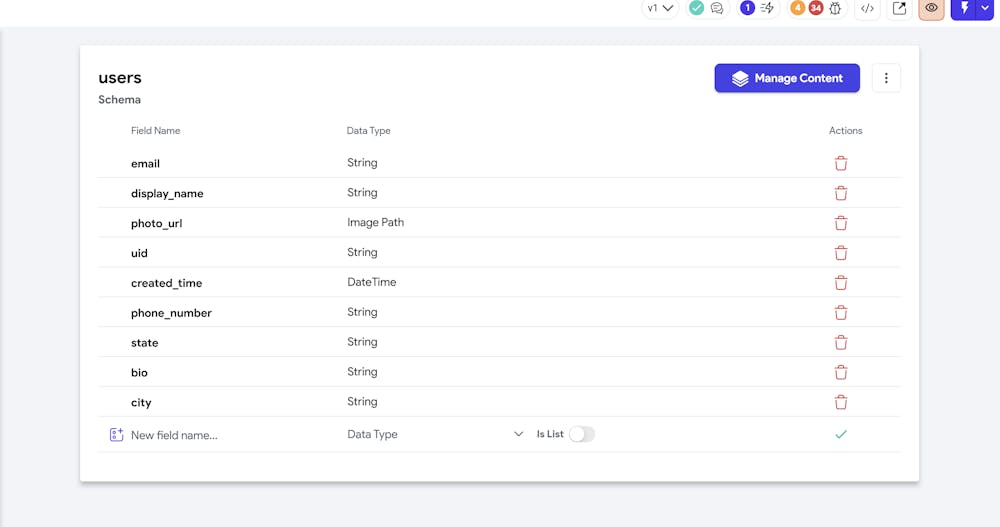Open the code view icon

[867, 8]
